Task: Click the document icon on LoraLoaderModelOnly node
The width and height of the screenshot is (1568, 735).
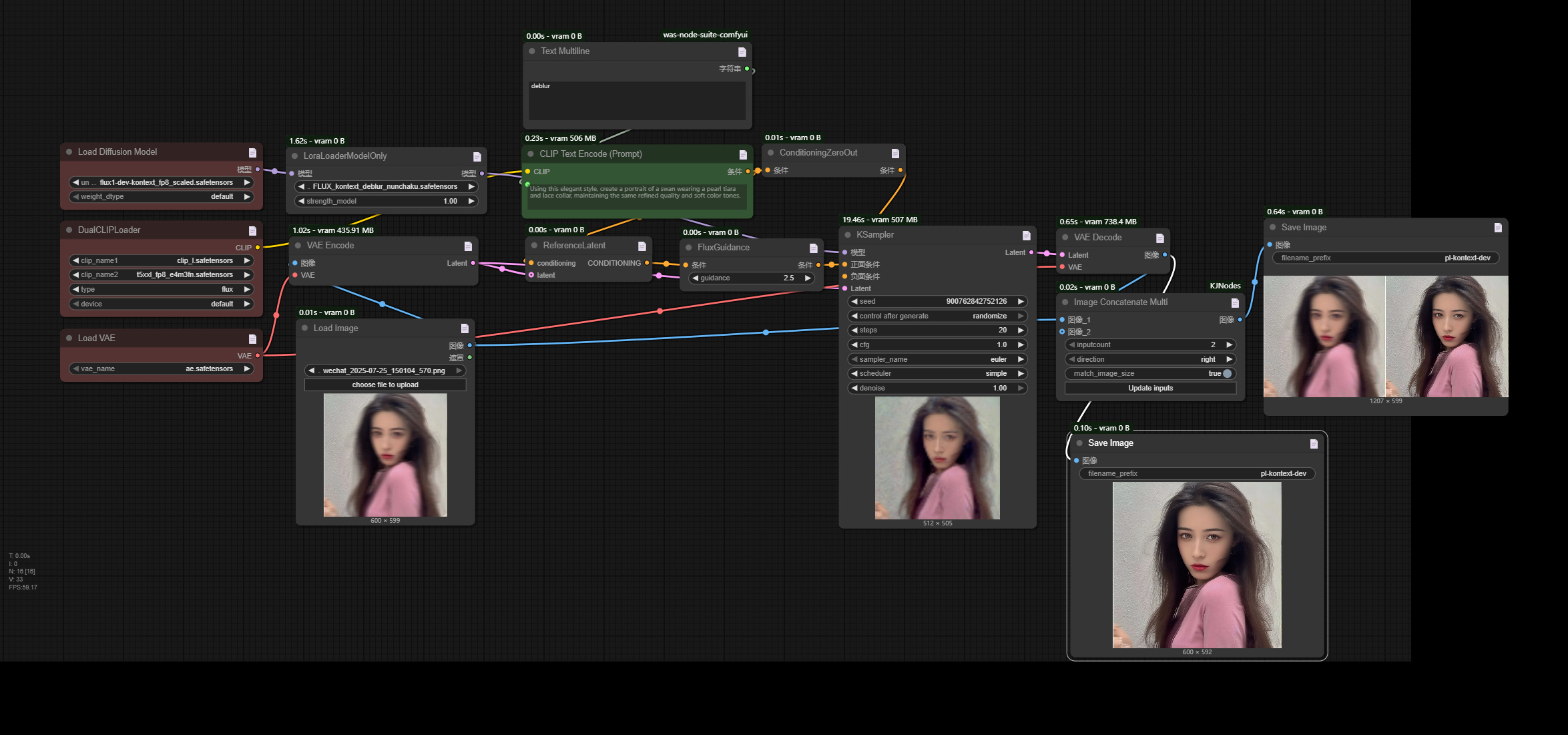Action: 477,156
